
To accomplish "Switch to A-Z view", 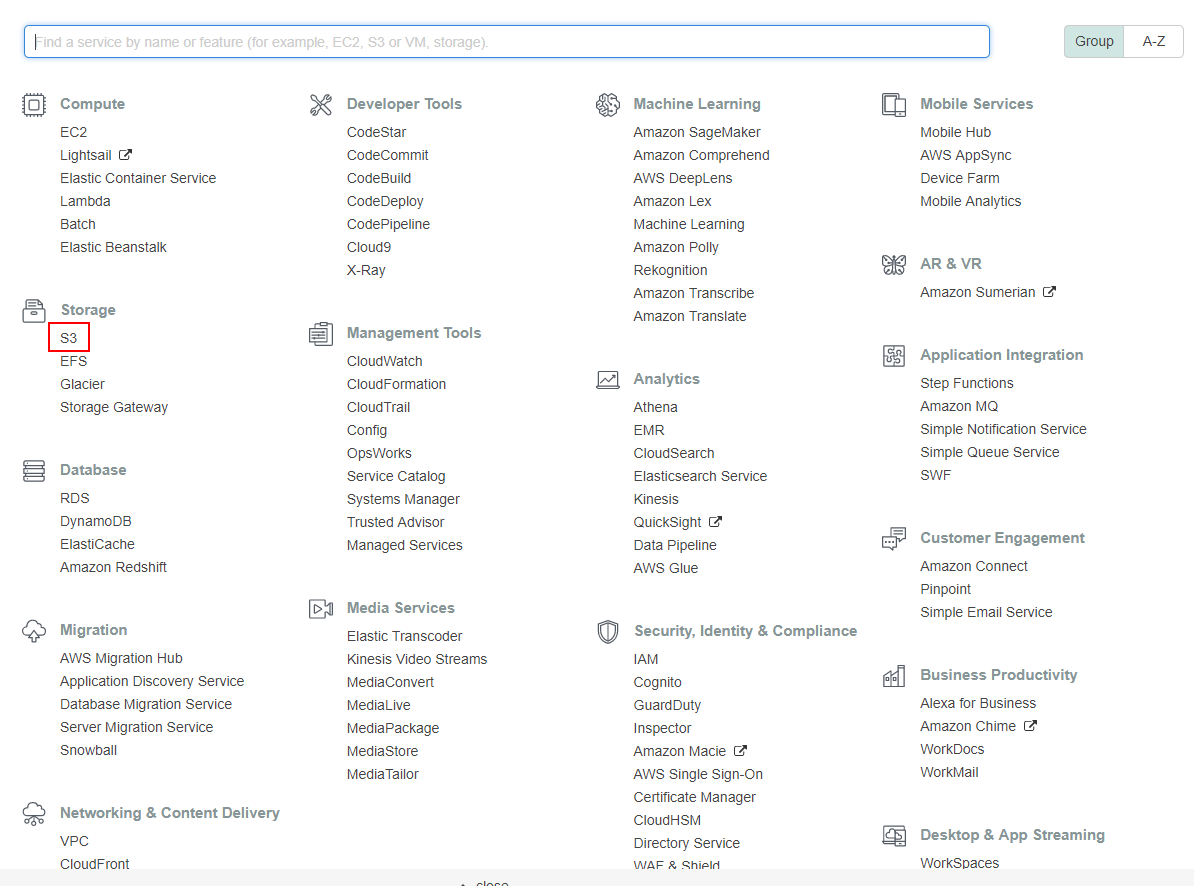I will (1154, 41).
